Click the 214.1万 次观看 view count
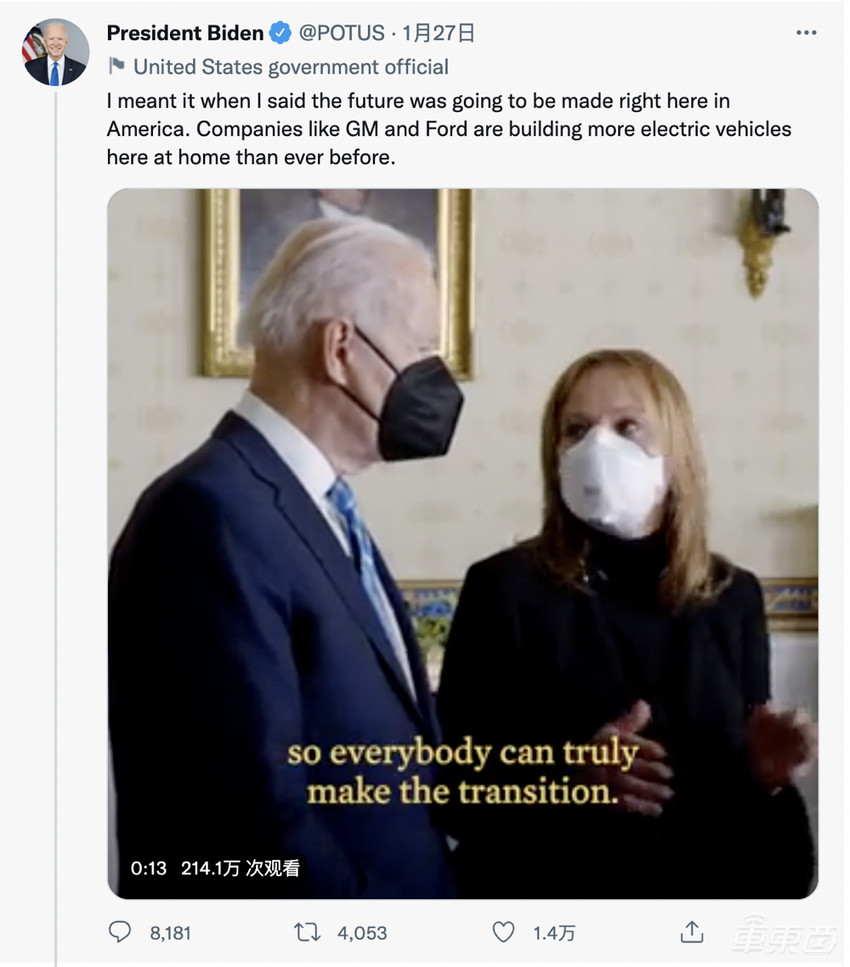 point(240,868)
